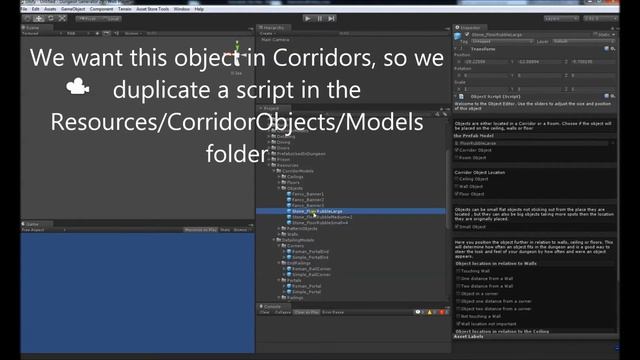This screenshot has width=640, height=360.
Task: Start Play mode with the Play button
Action: point(308,18)
